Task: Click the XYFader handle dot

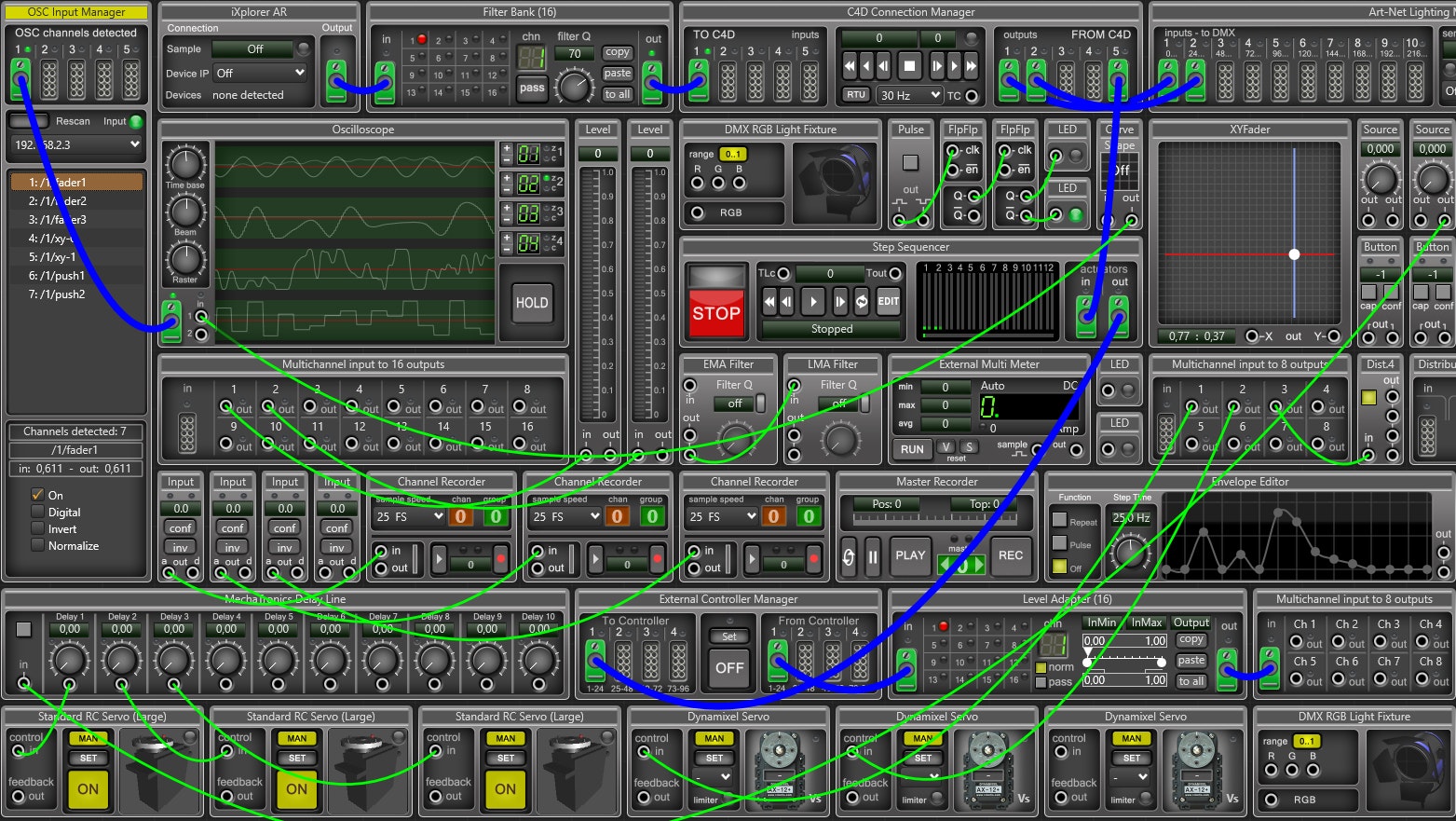Action: [1294, 254]
